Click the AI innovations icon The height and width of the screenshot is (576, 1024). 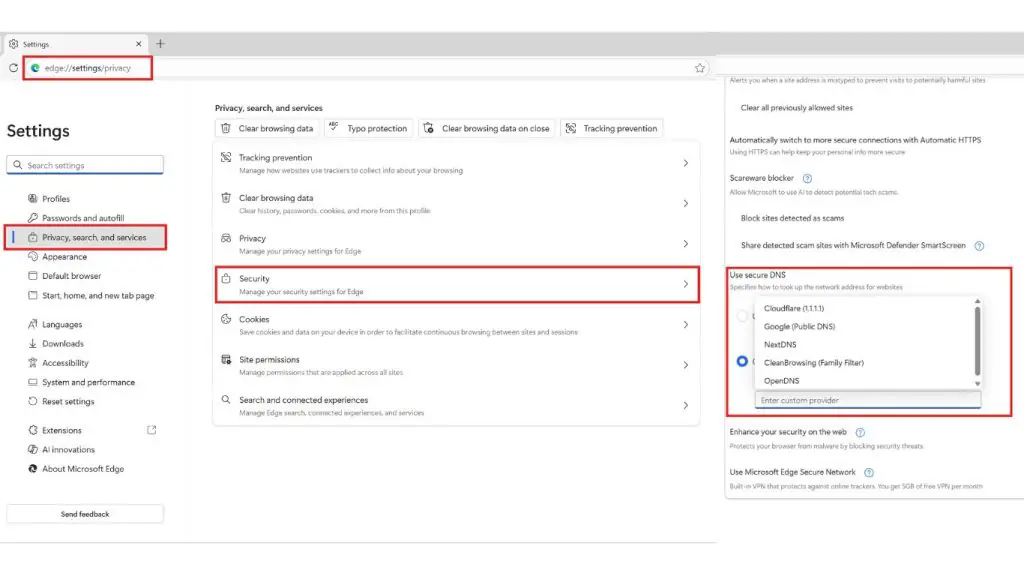click(x=33, y=449)
